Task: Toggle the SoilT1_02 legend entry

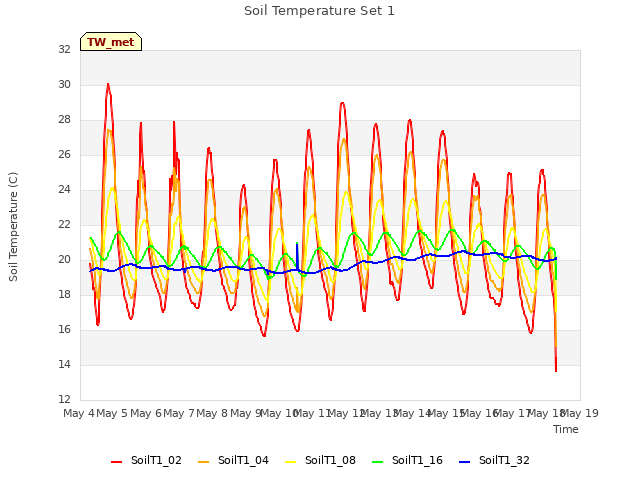Action: 146,460
